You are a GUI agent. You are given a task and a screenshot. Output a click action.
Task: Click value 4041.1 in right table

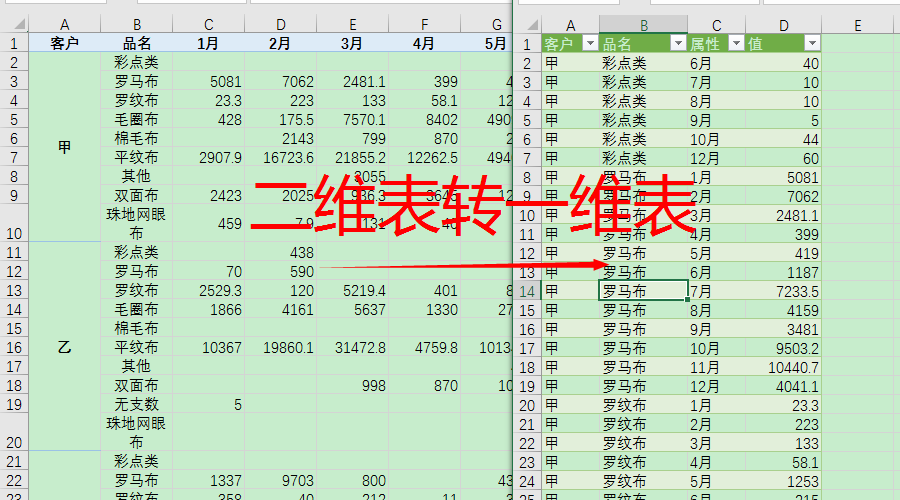[783, 386]
